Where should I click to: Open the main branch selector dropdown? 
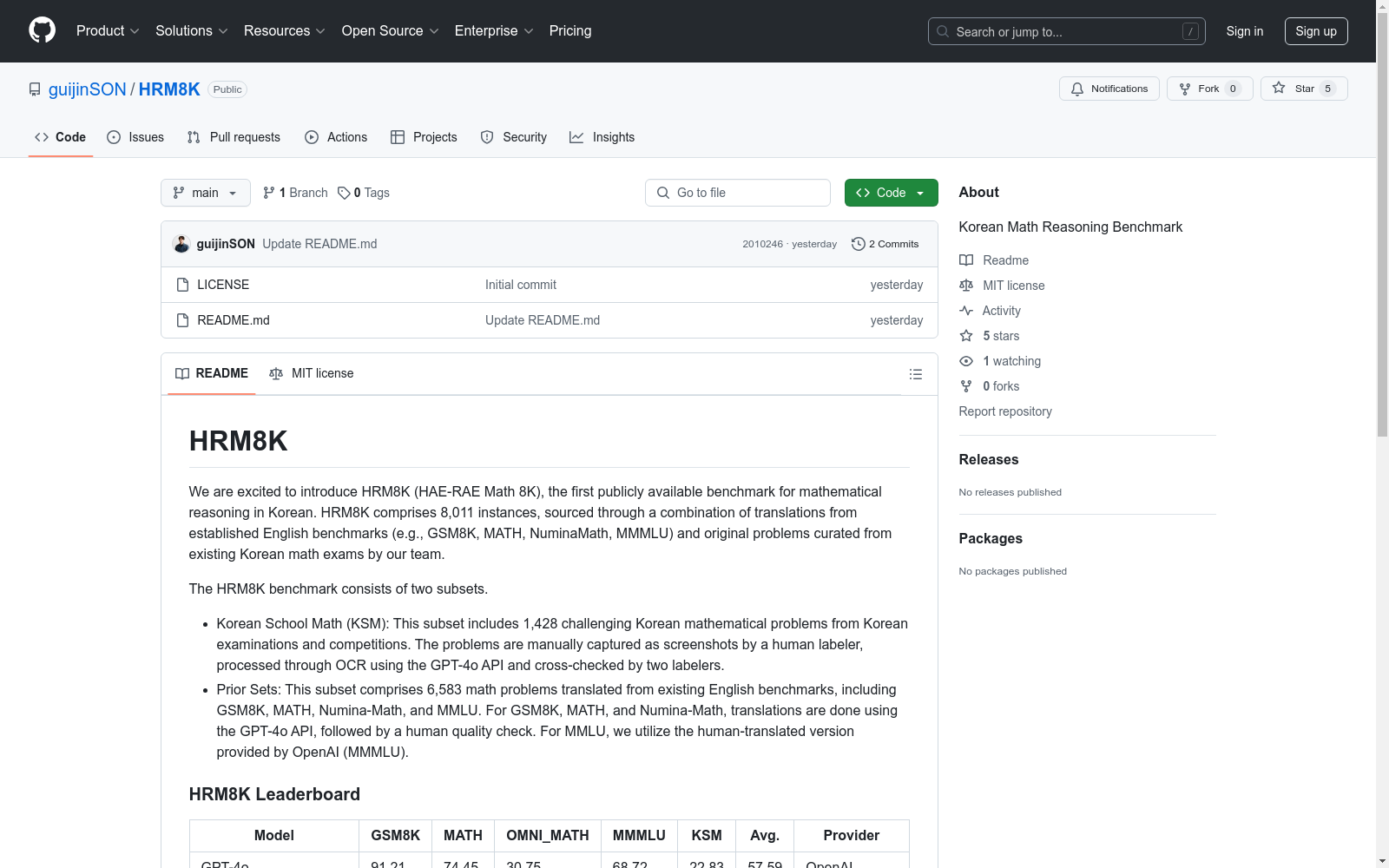click(x=206, y=193)
